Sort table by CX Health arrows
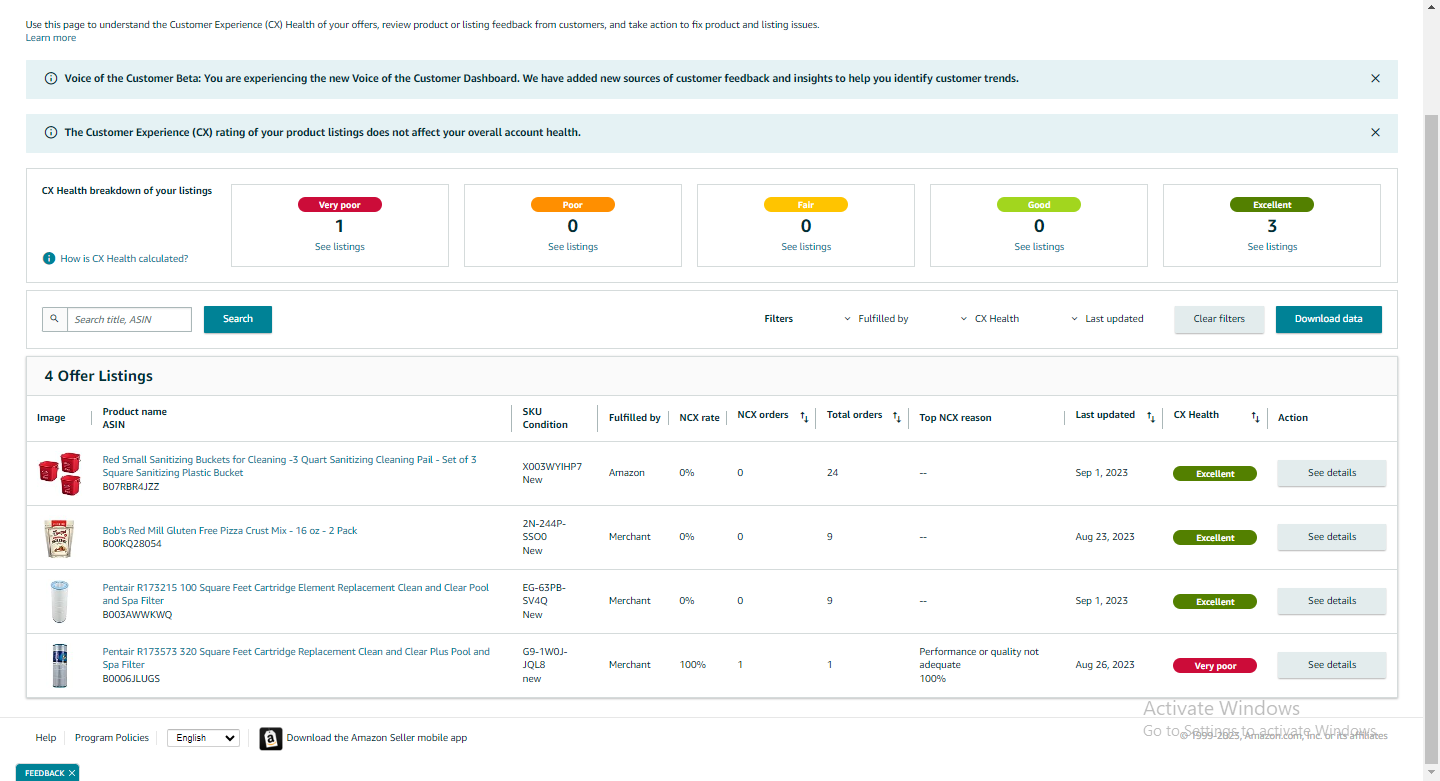Screen dimensions: 1440x781 click(x=1256, y=417)
